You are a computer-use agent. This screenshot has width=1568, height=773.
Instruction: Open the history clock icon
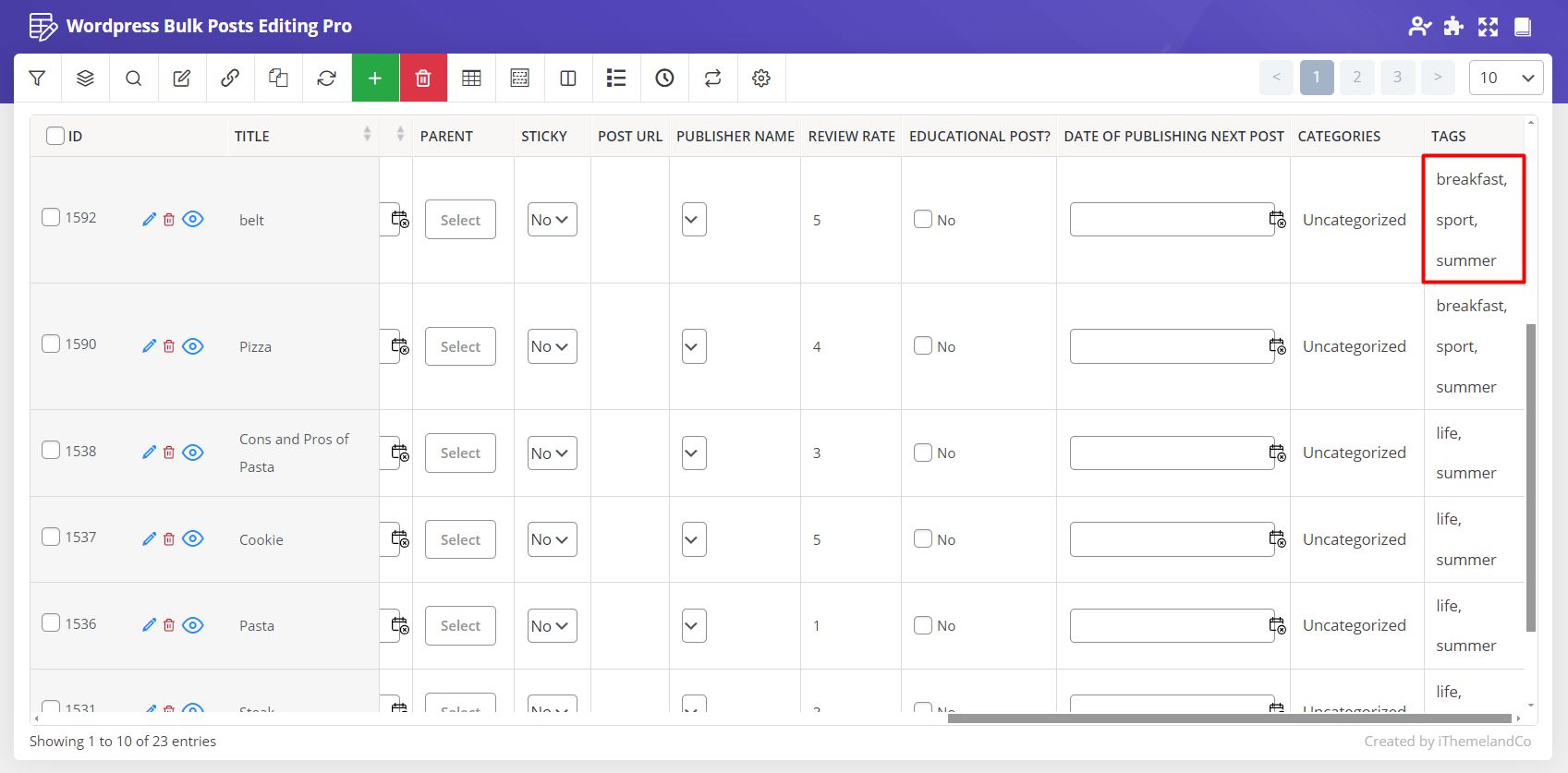pyautogui.click(x=664, y=79)
